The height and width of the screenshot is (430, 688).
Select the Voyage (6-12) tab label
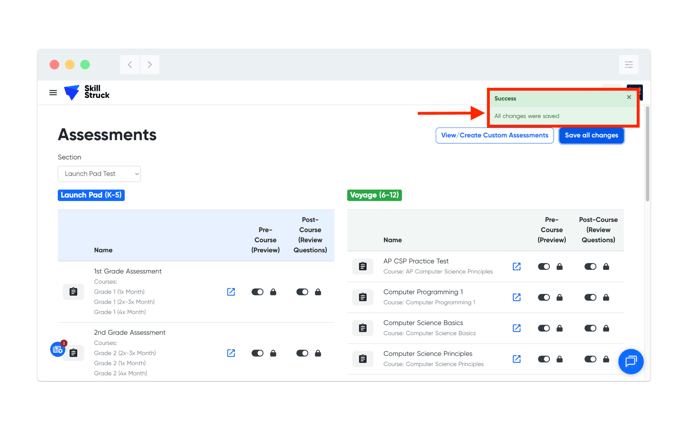[374, 195]
